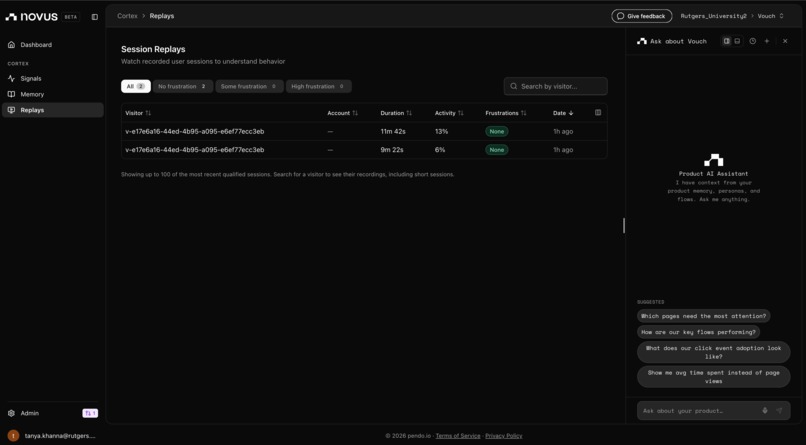Open the Vouch app switcher dropdown
Image resolution: width=806 pixels, height=445 pixels.
pos(771,16)
